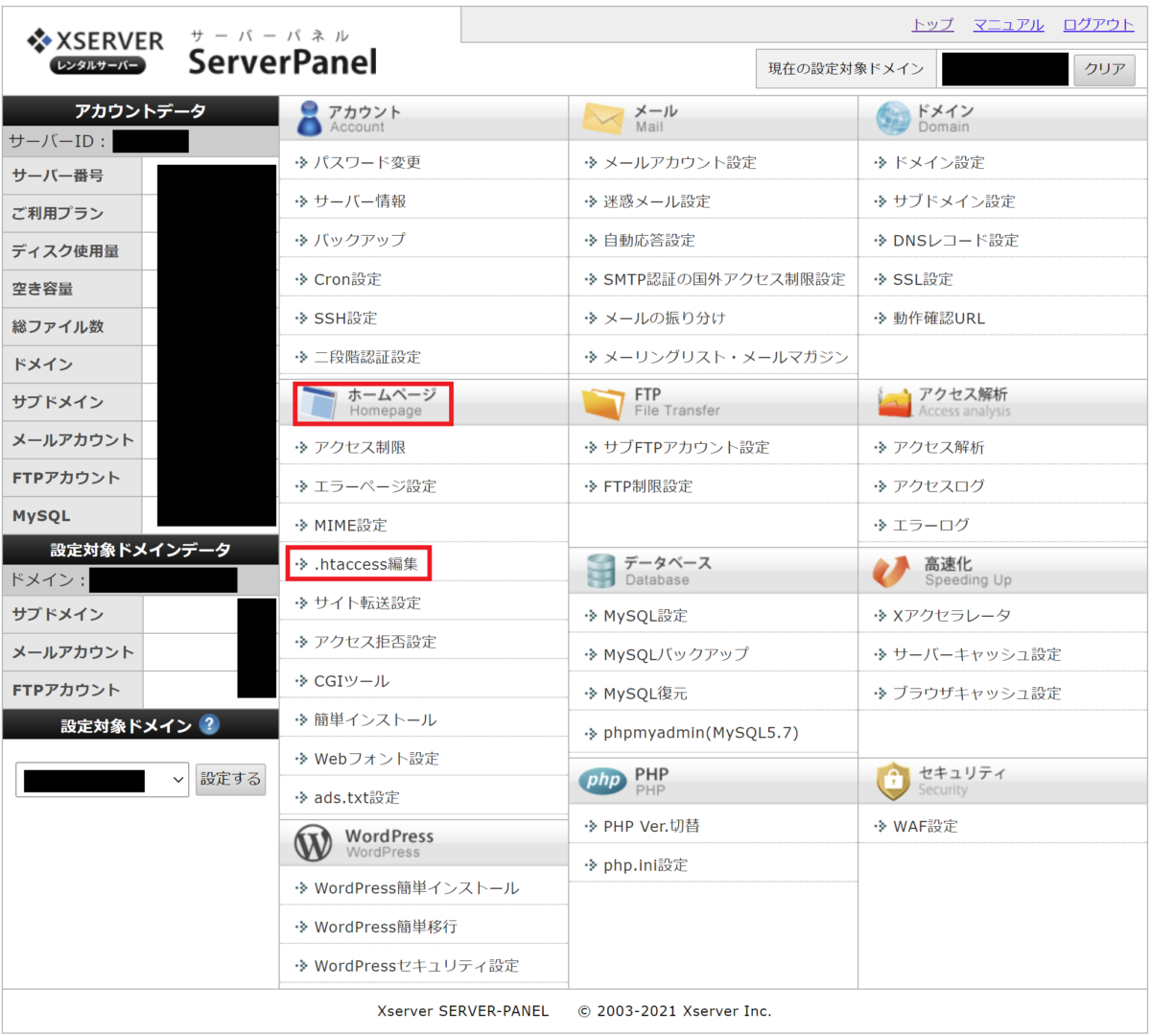
Task: Open the 設定対象ドメイン domain dropdown
Action: pyautogui.click(x=101, y=780)
